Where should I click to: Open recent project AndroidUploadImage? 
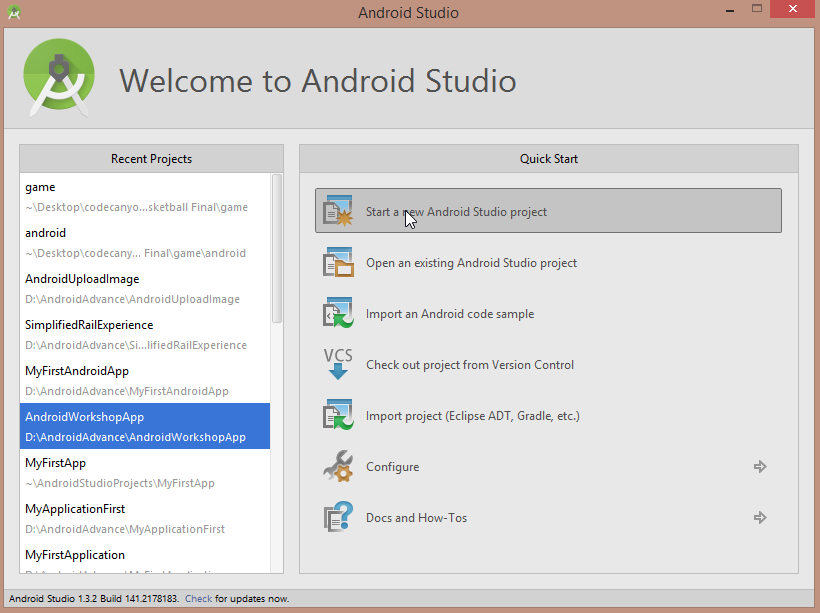pos(145,288)
